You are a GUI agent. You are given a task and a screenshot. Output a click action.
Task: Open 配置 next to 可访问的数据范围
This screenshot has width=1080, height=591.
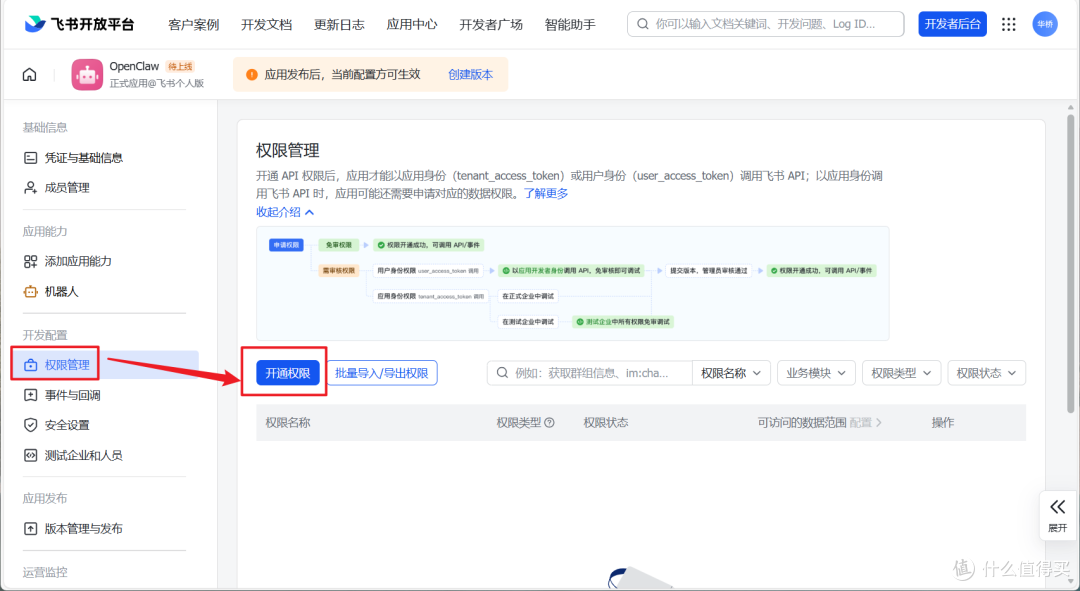click(865, 422)
